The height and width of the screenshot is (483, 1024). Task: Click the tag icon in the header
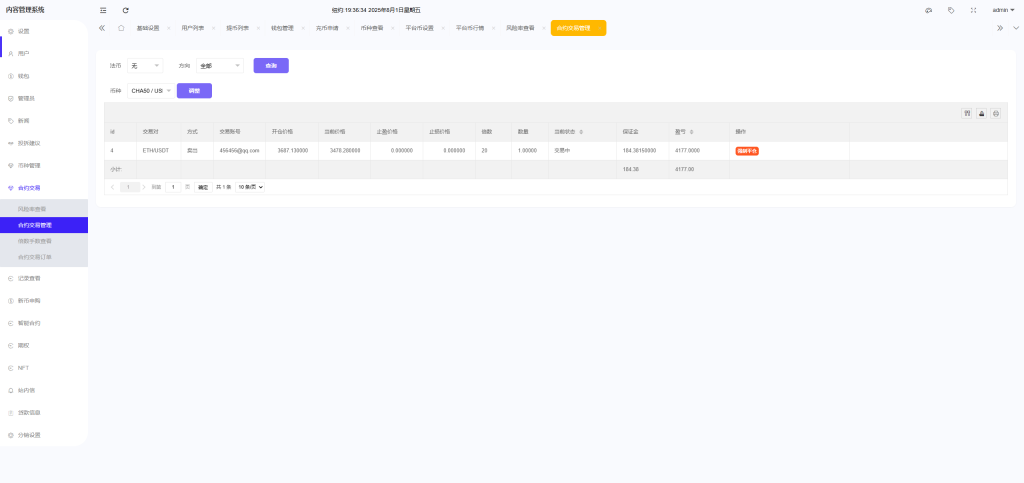[950, 10]
